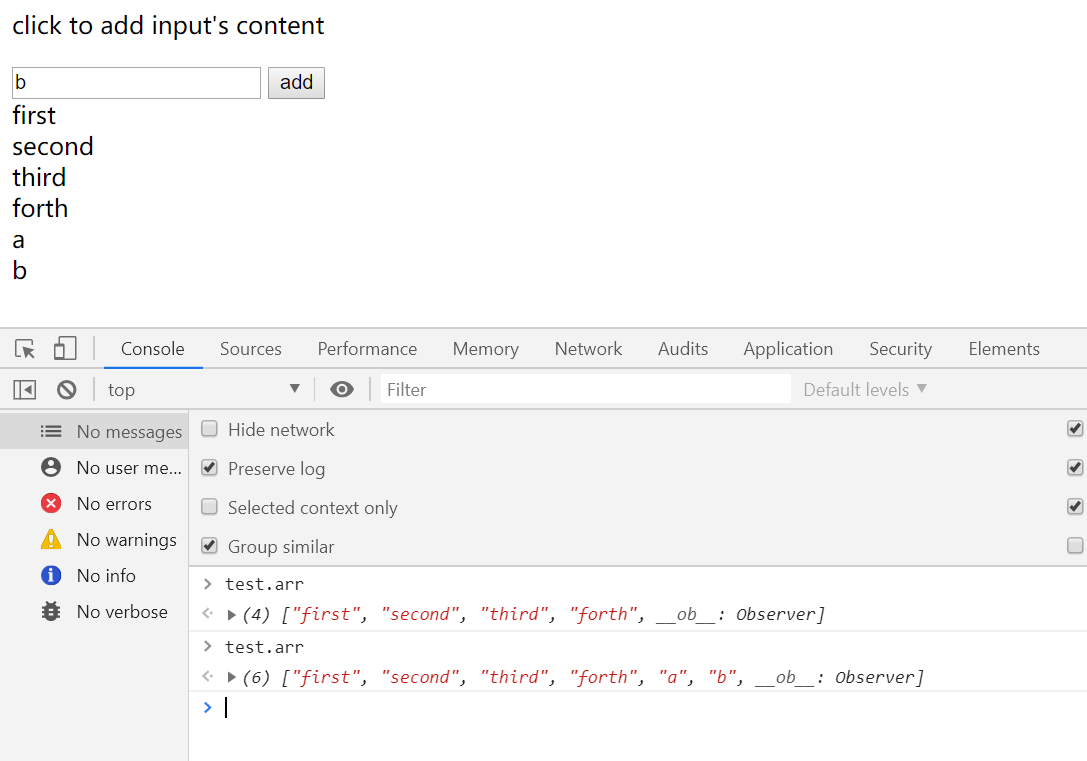Expand the six-item array output

[232, 678]
